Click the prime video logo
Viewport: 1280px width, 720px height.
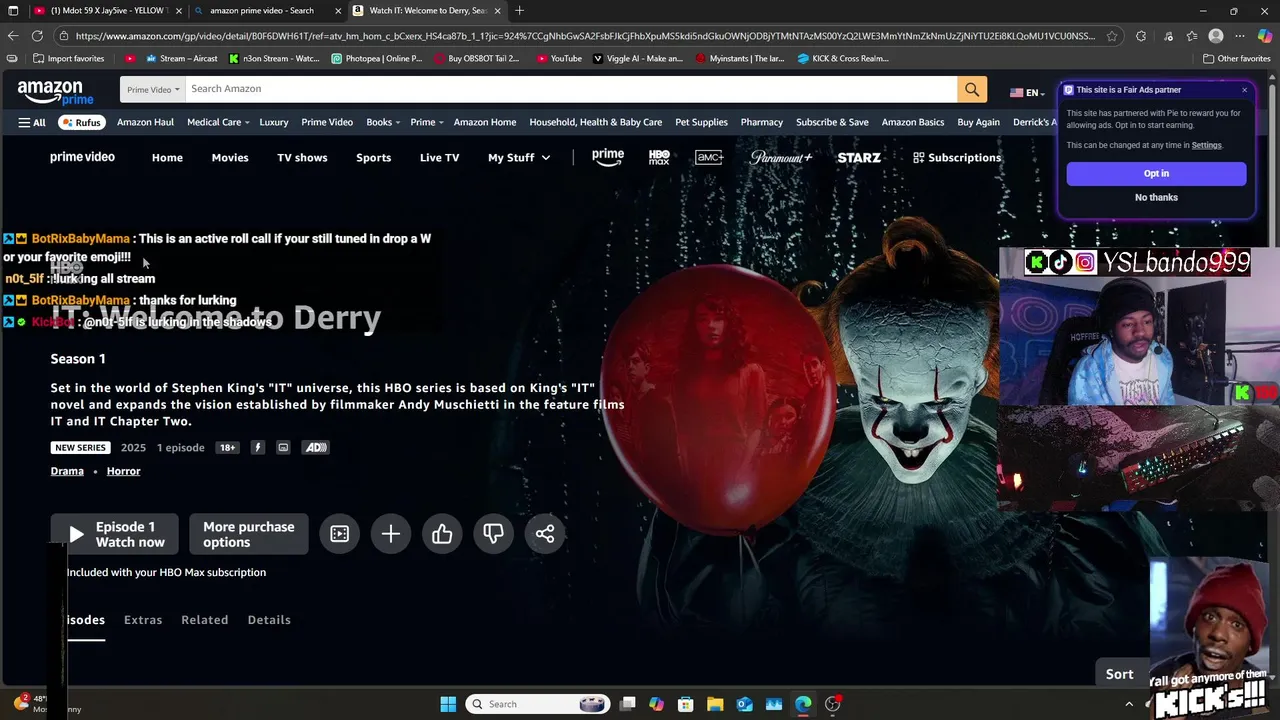pyautogui.click(x=82, y=157)
